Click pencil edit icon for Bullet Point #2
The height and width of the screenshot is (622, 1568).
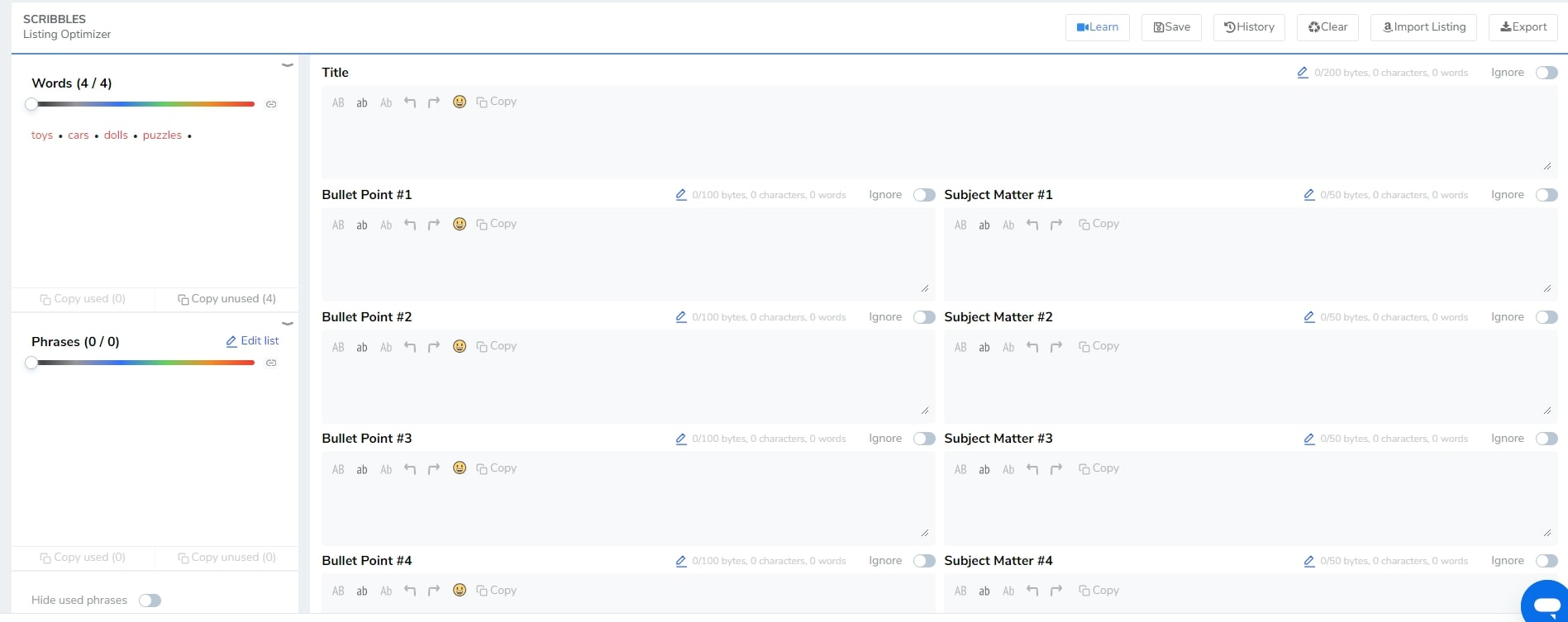pos(681,317)
